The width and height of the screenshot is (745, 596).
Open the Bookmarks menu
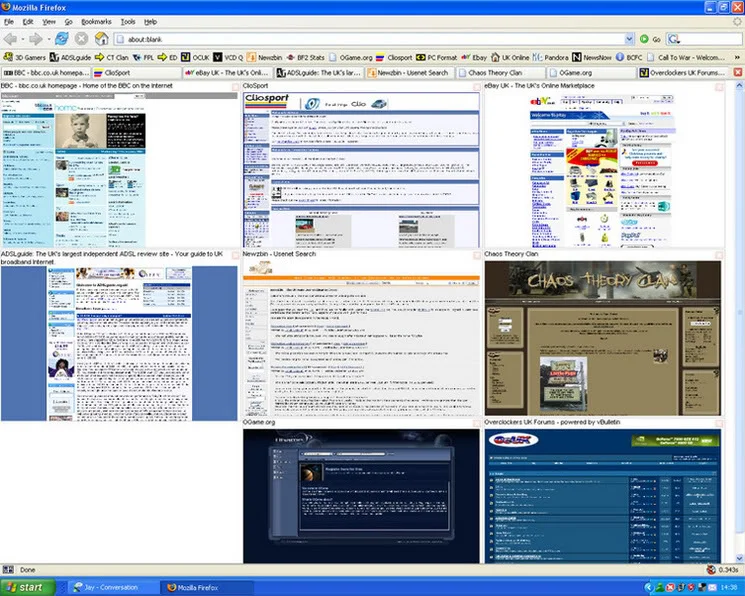coord(96,22)
